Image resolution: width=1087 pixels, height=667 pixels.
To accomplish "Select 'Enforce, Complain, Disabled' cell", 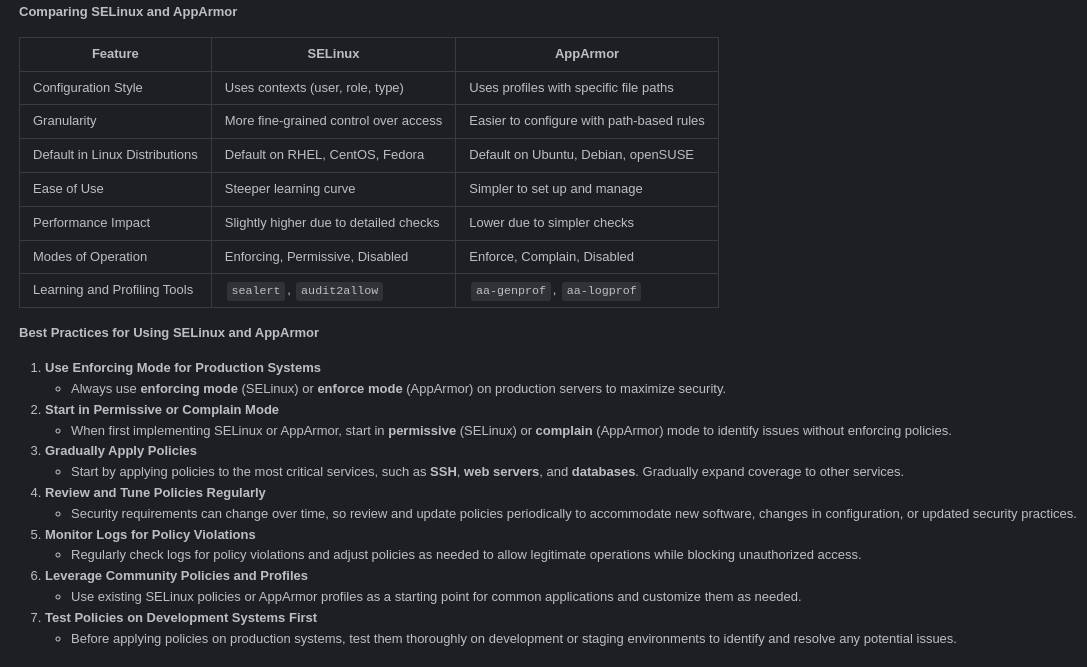I will [x=551, y=257].
